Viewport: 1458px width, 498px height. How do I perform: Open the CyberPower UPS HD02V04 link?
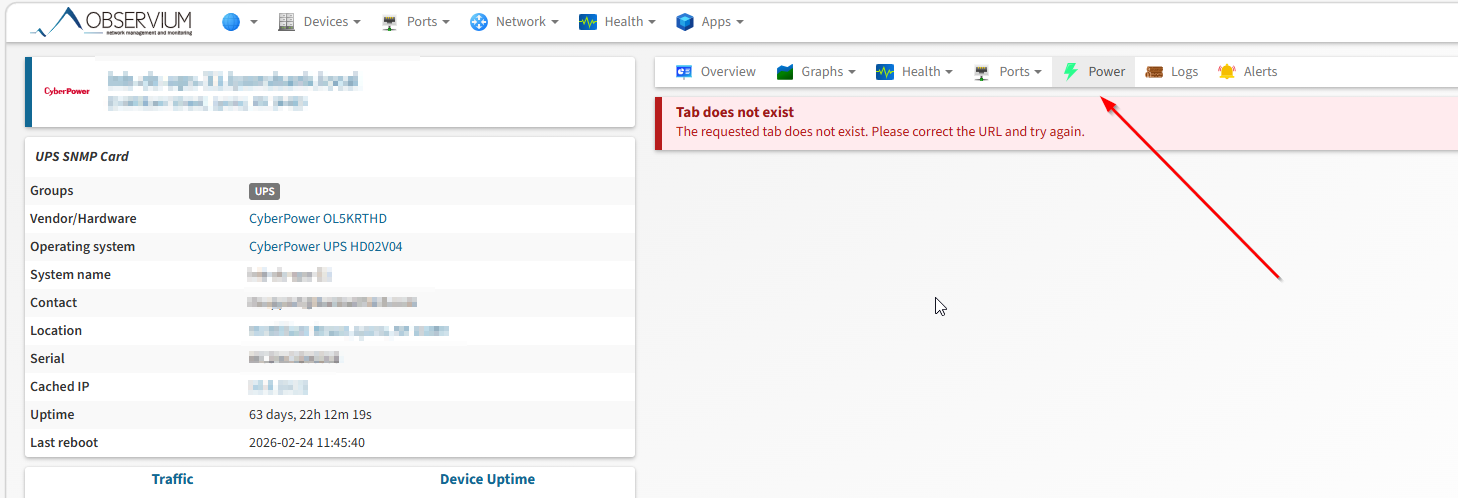pos(325,247)
